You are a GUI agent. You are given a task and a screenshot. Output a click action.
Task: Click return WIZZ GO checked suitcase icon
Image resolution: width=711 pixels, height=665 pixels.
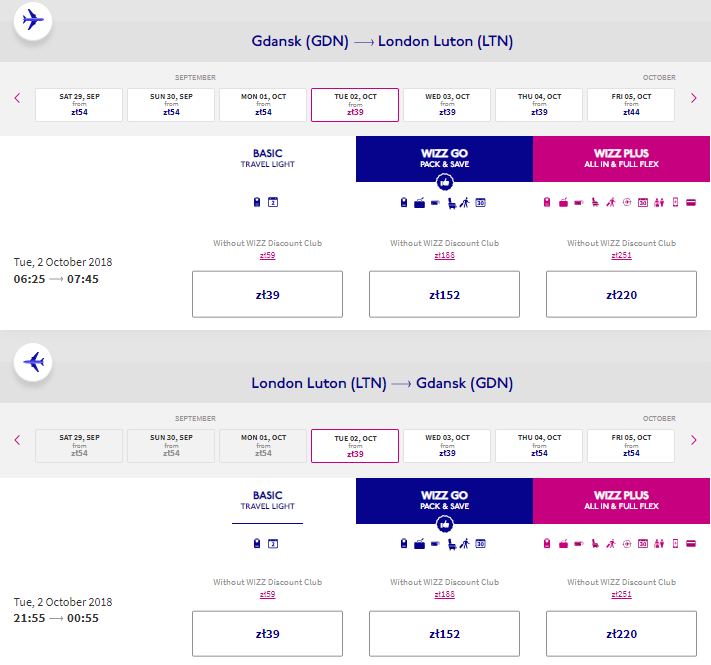[419, 544]
